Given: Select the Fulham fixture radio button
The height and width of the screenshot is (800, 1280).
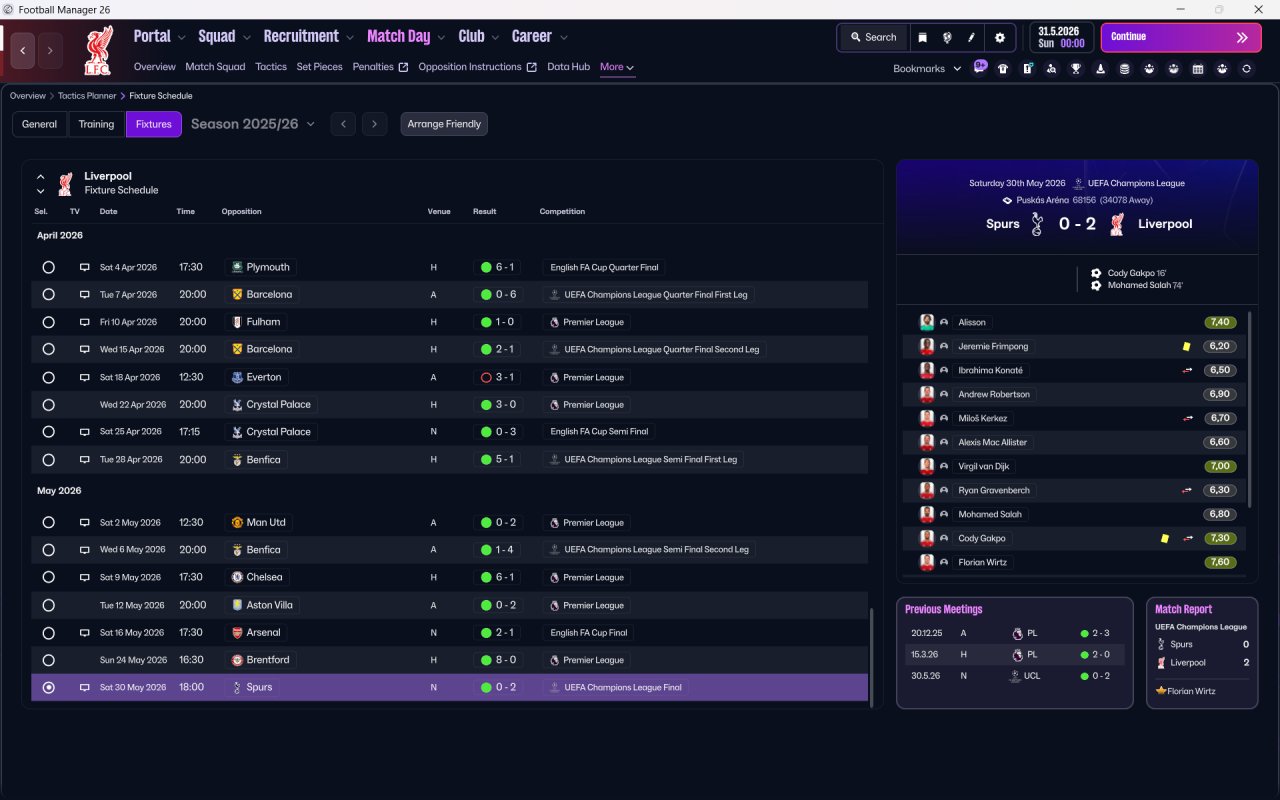Looking at the screenshot, I should click(48, 322).
